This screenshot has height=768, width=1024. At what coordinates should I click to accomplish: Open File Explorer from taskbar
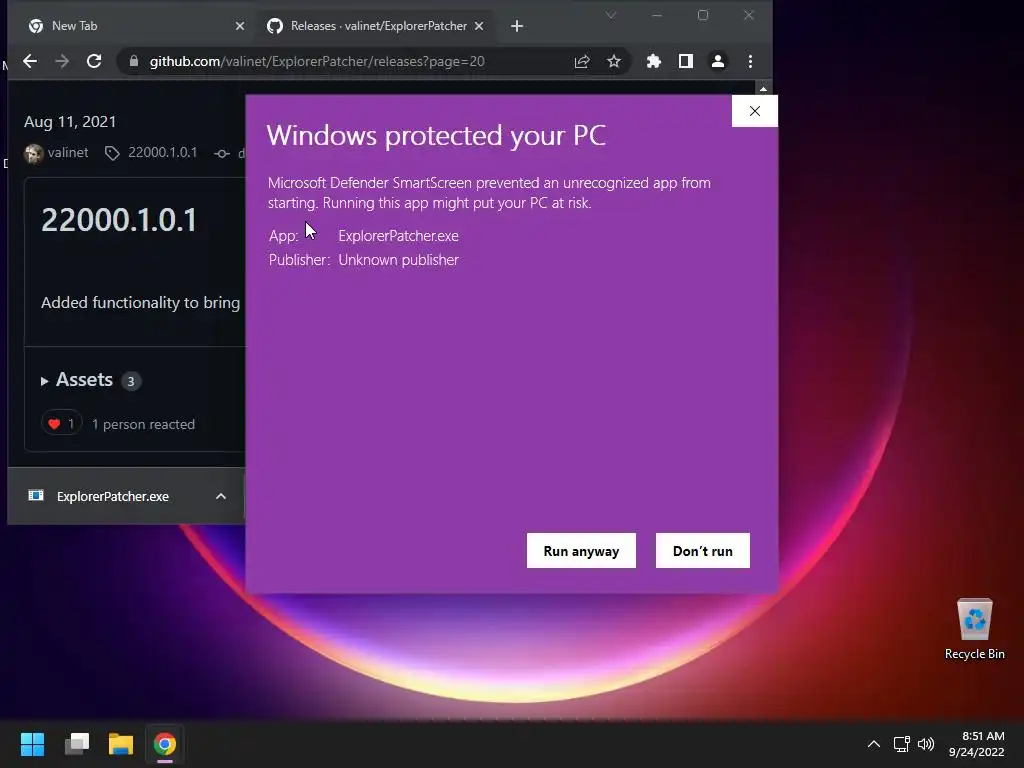pos(121,744)
